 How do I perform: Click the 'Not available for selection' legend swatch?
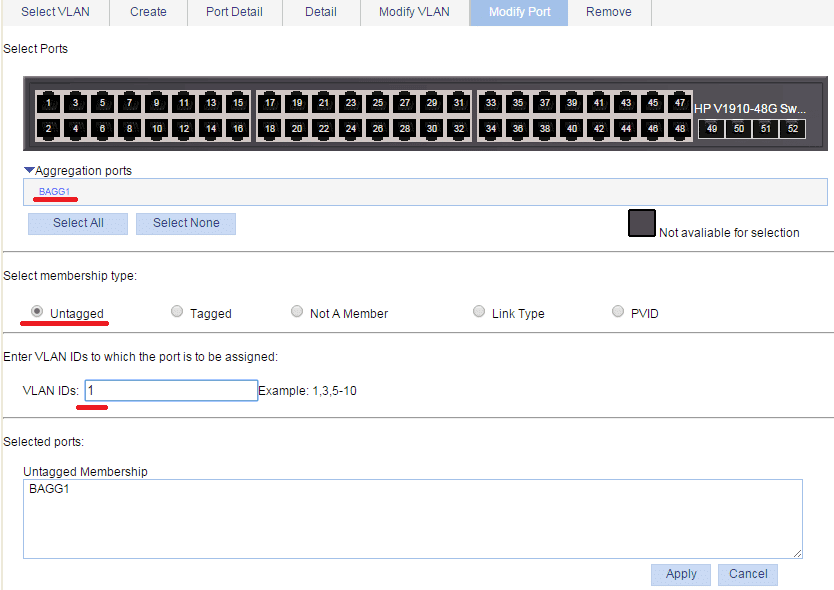642,223
